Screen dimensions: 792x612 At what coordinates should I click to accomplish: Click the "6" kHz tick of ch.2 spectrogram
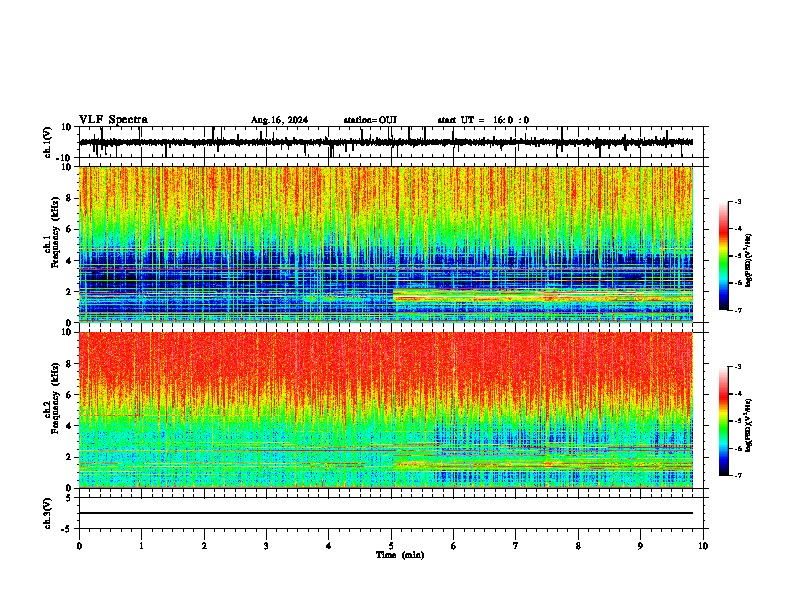[x=70, y=394]
